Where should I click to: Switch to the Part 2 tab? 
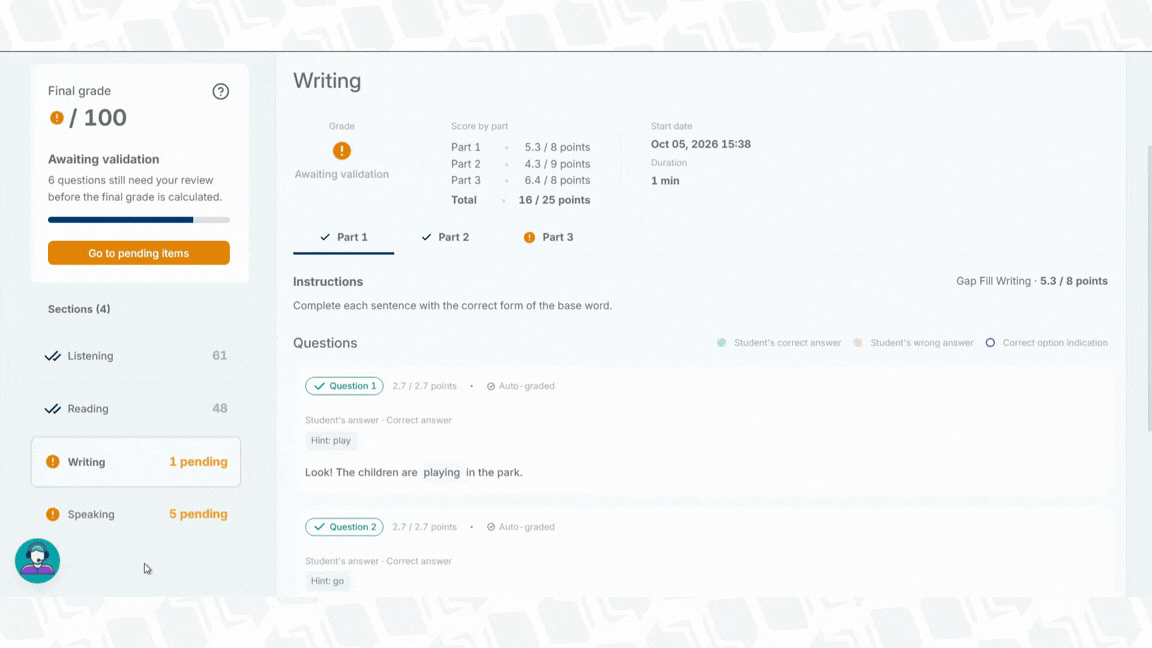(x=445, y=237)
